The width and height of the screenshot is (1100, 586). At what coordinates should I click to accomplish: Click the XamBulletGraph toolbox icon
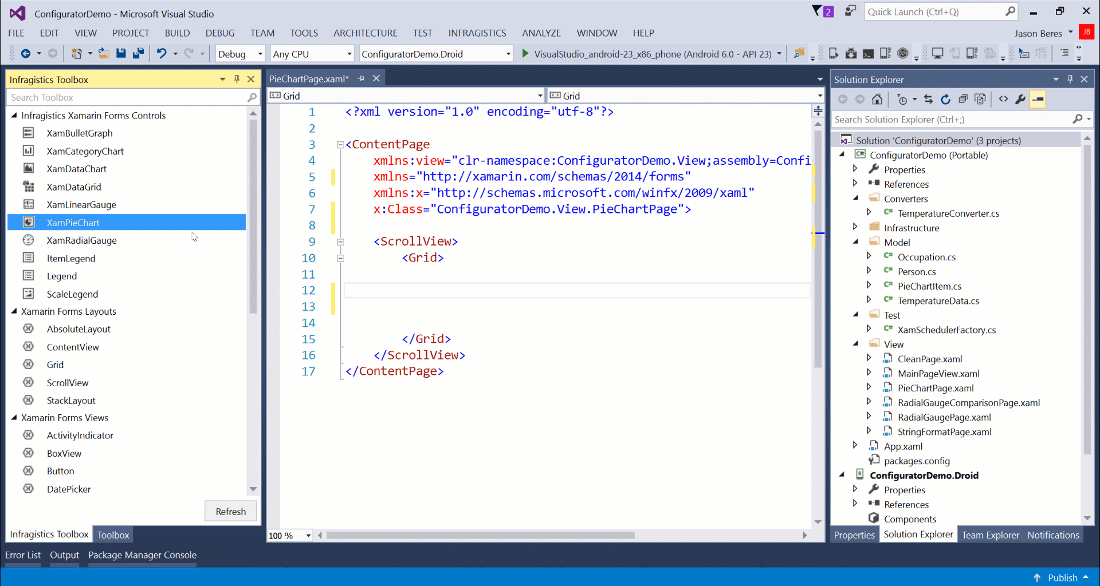[x=29, y=133]
